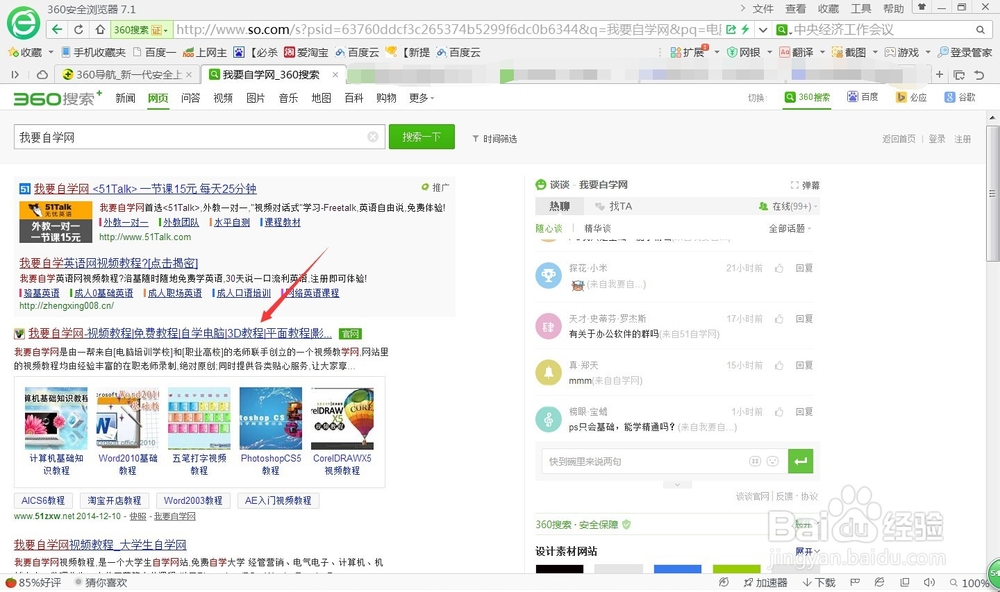Click the emoji smiley in chat input
This screenshot has height=592, width=1000.
coord(772,461)
